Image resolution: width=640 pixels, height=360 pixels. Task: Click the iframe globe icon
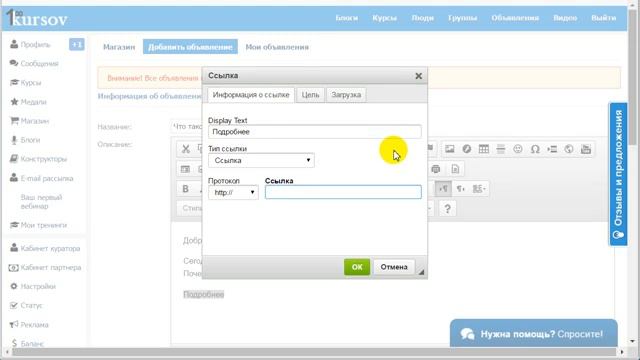tap(569, 149)
